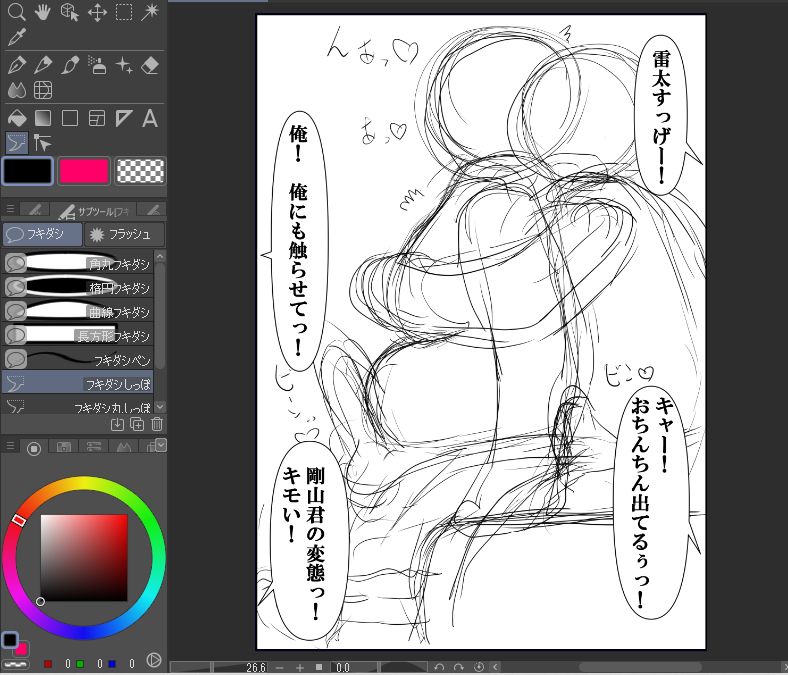Viewport: 788px width, 675px height.
Task: Select the Correct line tool
Action: pyautogui.click(x=43, y=143)
